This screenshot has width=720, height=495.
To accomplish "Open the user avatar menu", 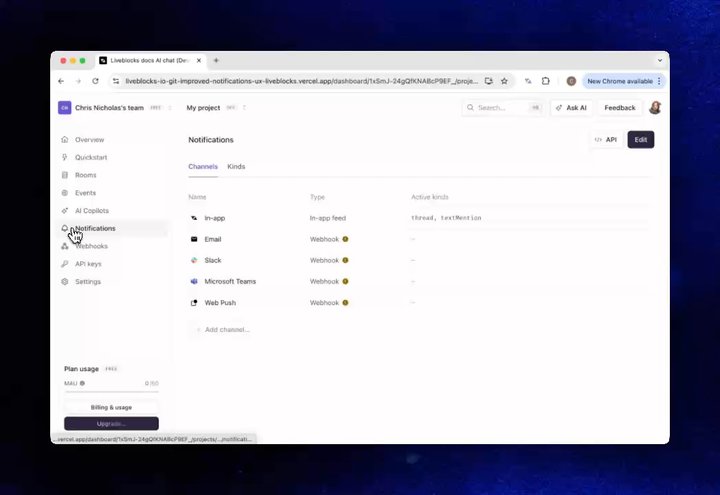I will [x=655, y=108].
